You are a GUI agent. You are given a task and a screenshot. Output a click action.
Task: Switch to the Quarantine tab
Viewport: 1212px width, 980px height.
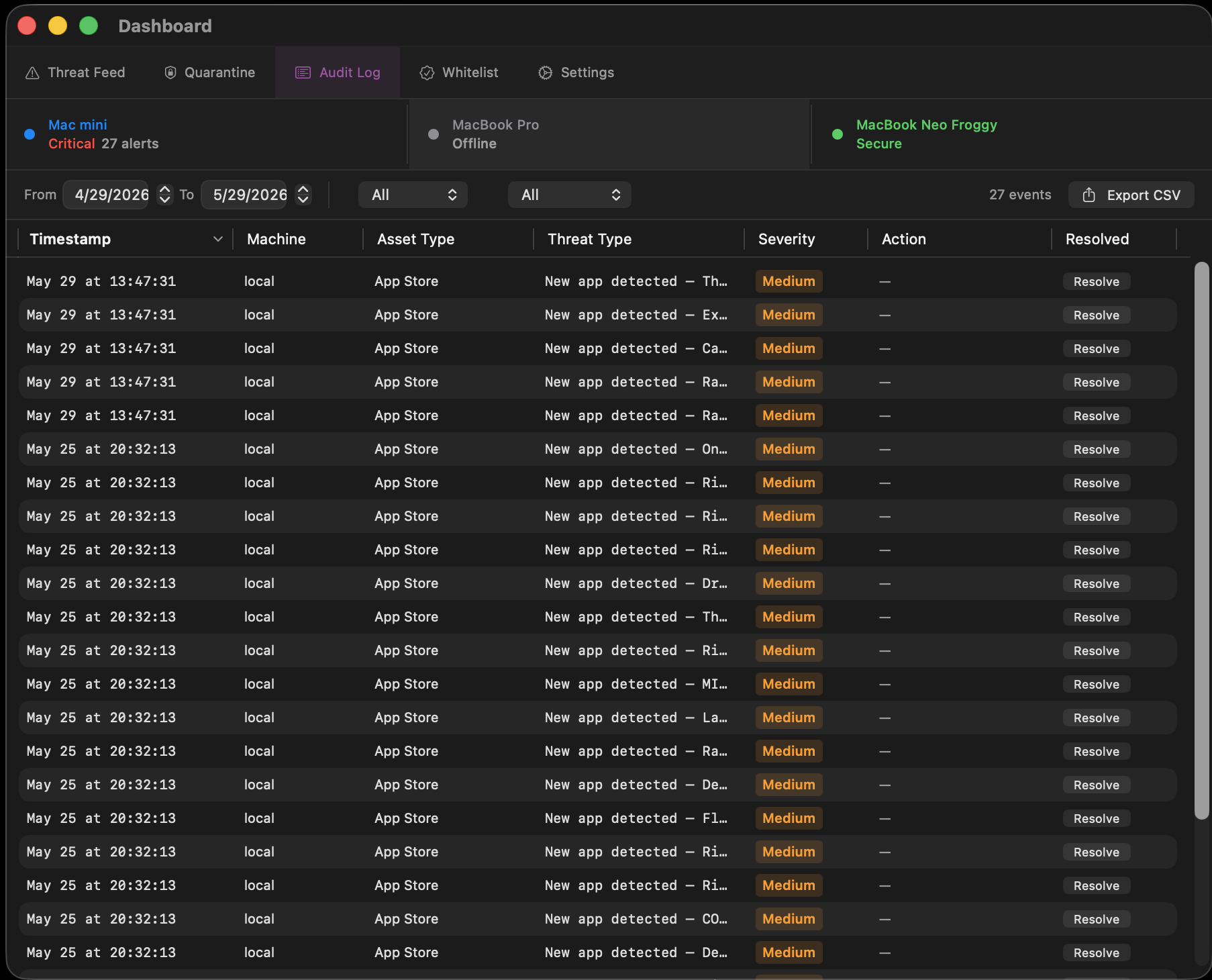pos(210,72)
